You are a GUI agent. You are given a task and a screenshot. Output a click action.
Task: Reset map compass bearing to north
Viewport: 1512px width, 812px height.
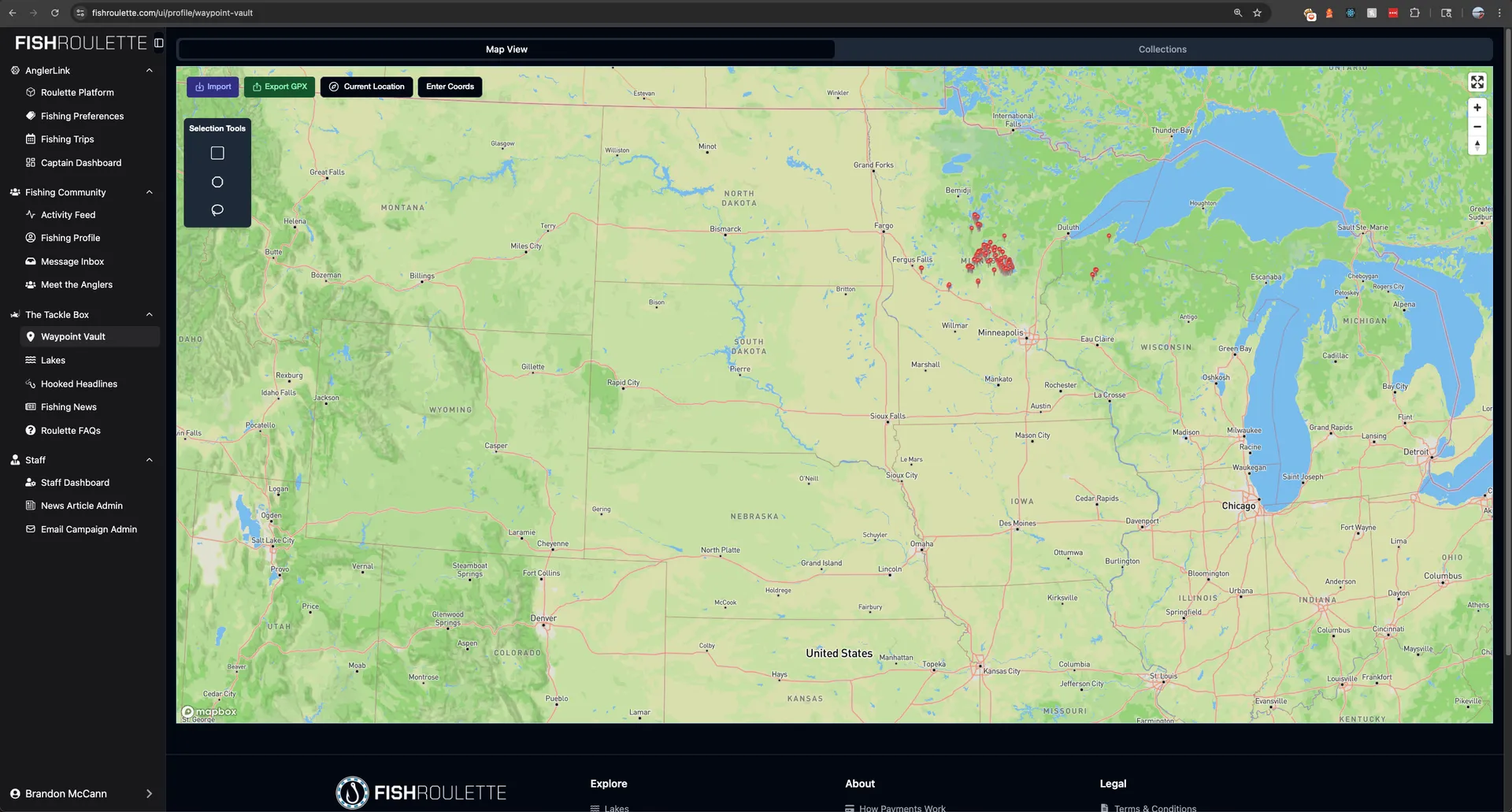click(x=1477, y=146)
